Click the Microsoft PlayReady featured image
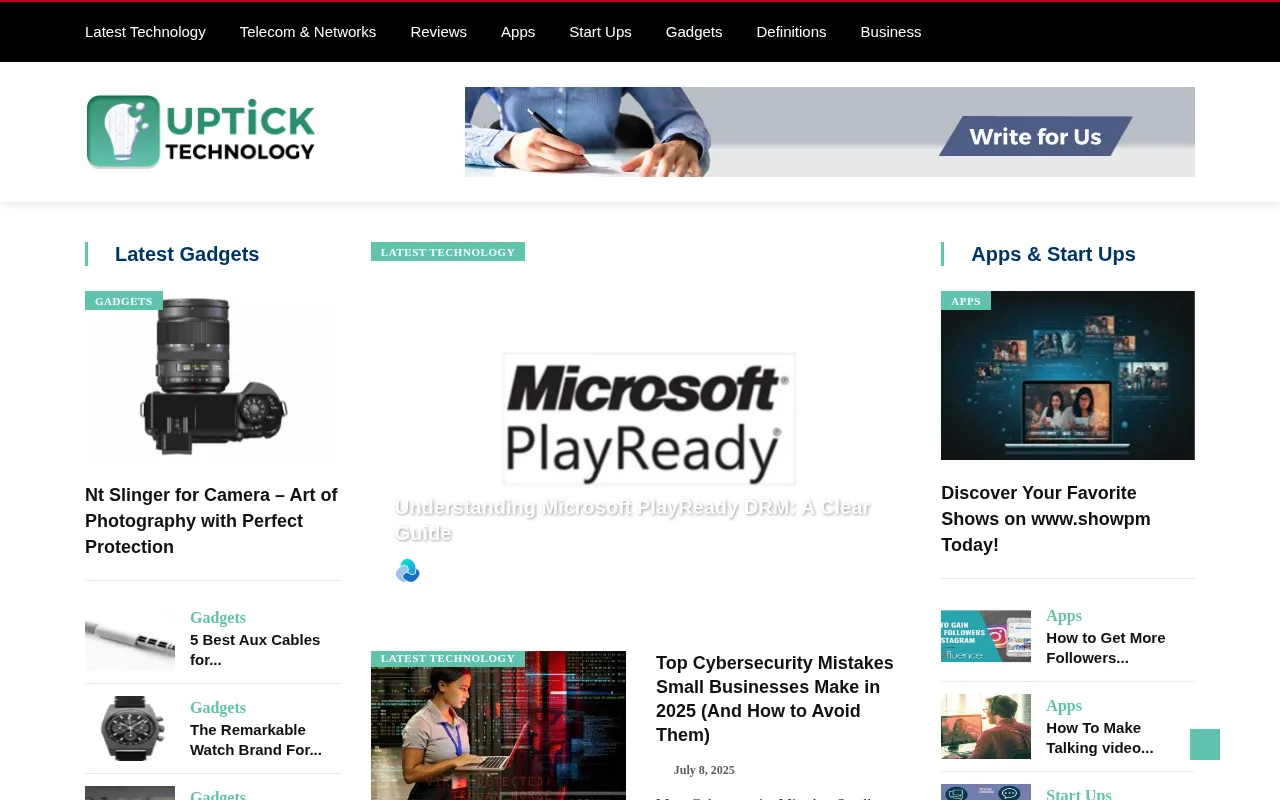Image resolution: width=1280 pixels, height=800 pixels. [x=648, y=418]
